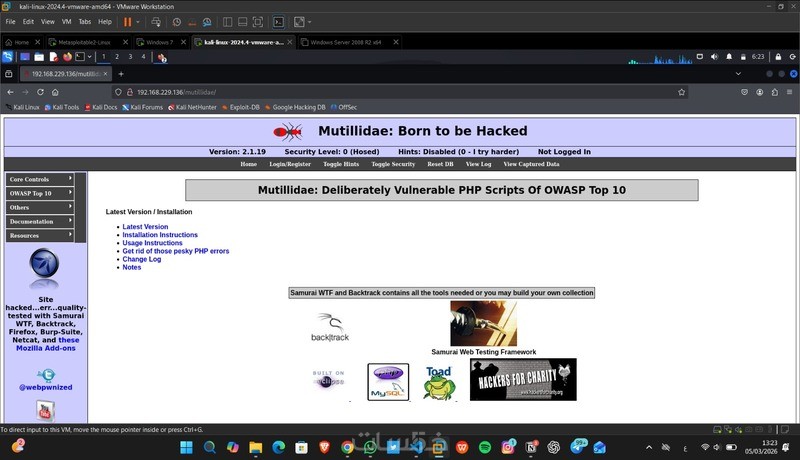Open Change Log link

(x=141, y=259)
